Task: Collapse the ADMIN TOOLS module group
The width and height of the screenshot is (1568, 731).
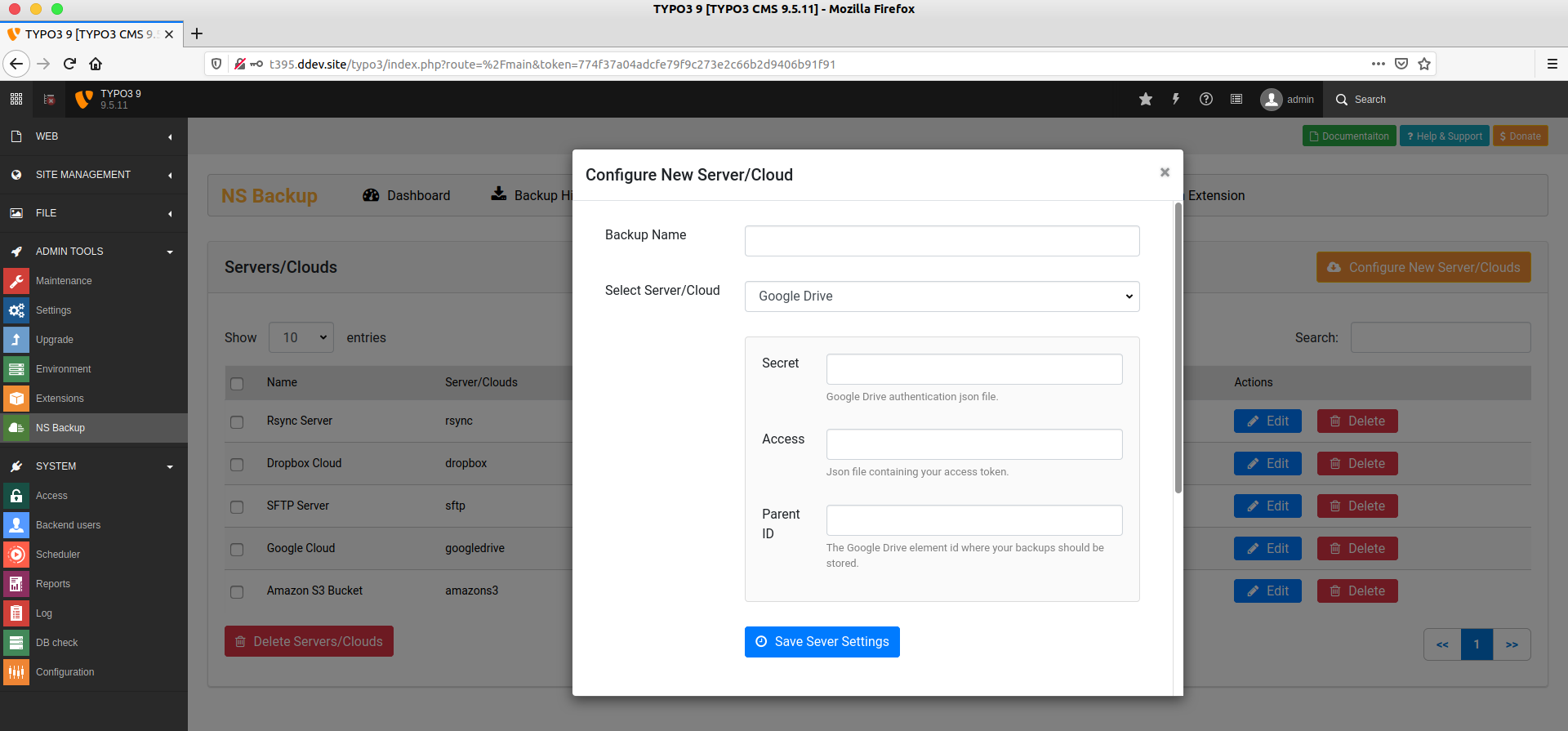Action: [94, 252]
